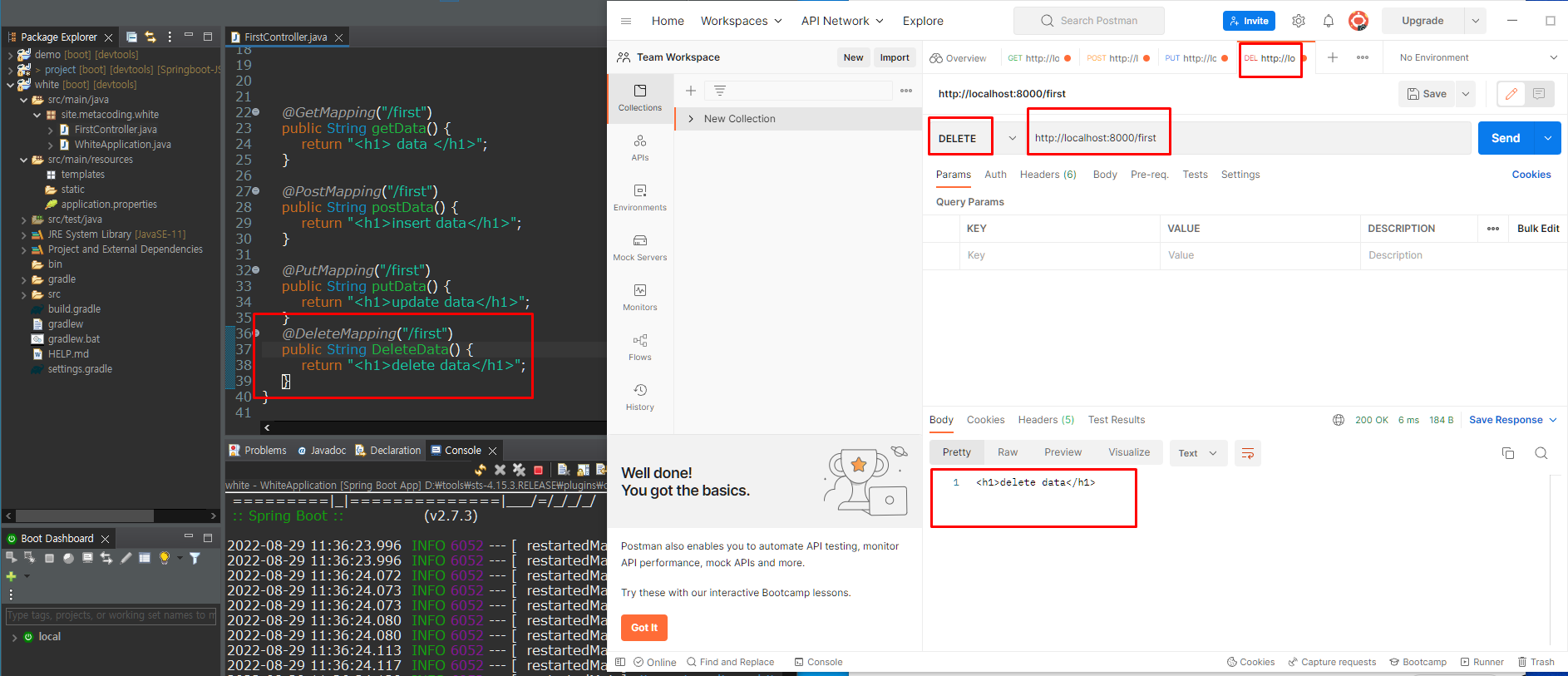The height and width of the screenshot is (676, 1568).
Task: Expand New Collection in Postman
Action: [x=691, y=119]
